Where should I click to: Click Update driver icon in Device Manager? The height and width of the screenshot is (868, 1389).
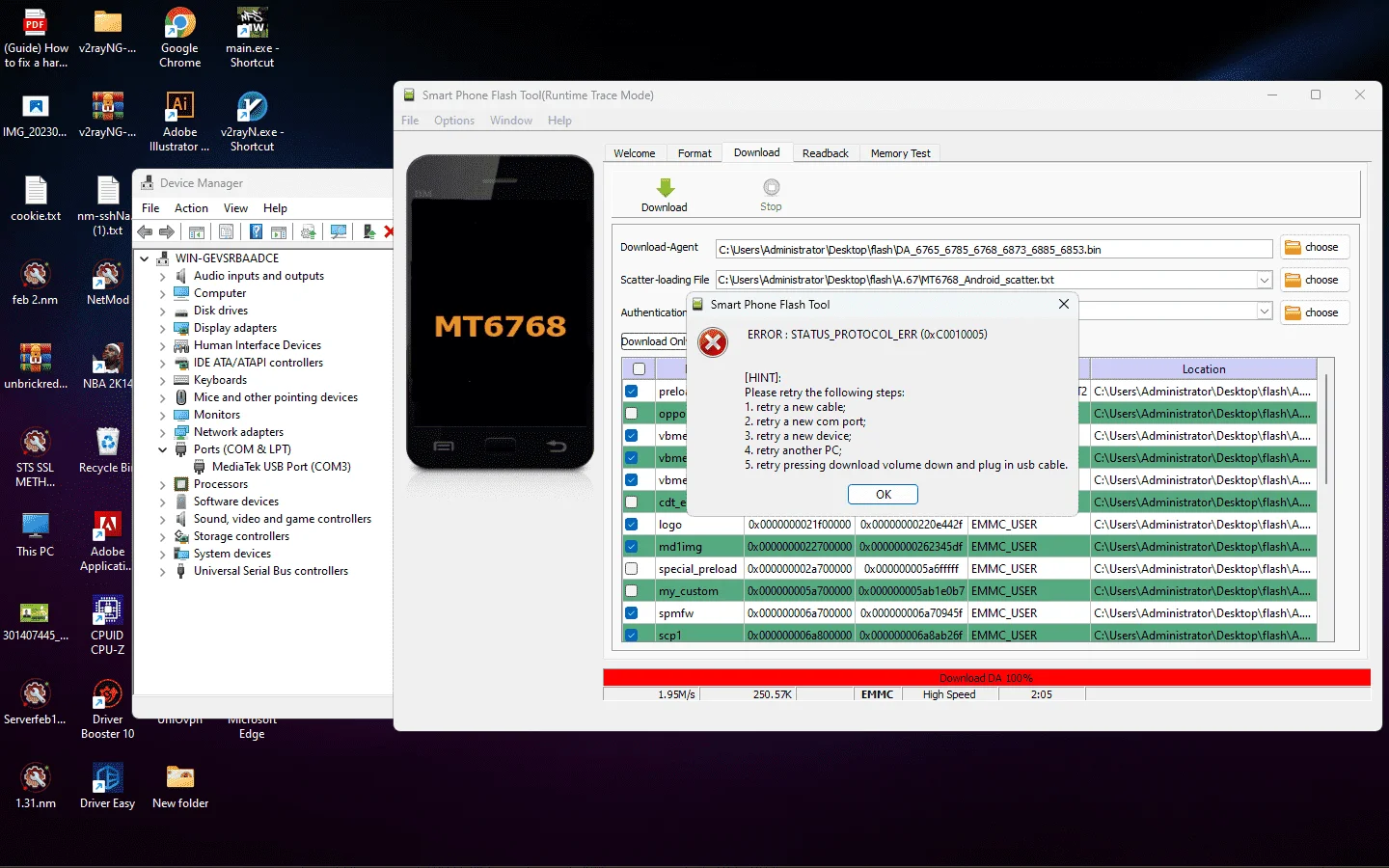(x=309, y=231)
